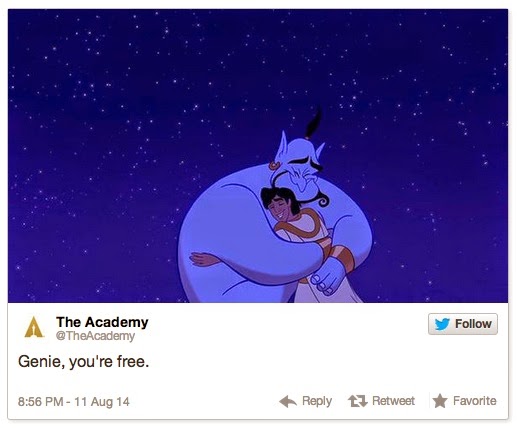The width and height of the screenshot is (517, 428).
Task: Open the 8:56 PM time permalink
Action: pos(40,402)
